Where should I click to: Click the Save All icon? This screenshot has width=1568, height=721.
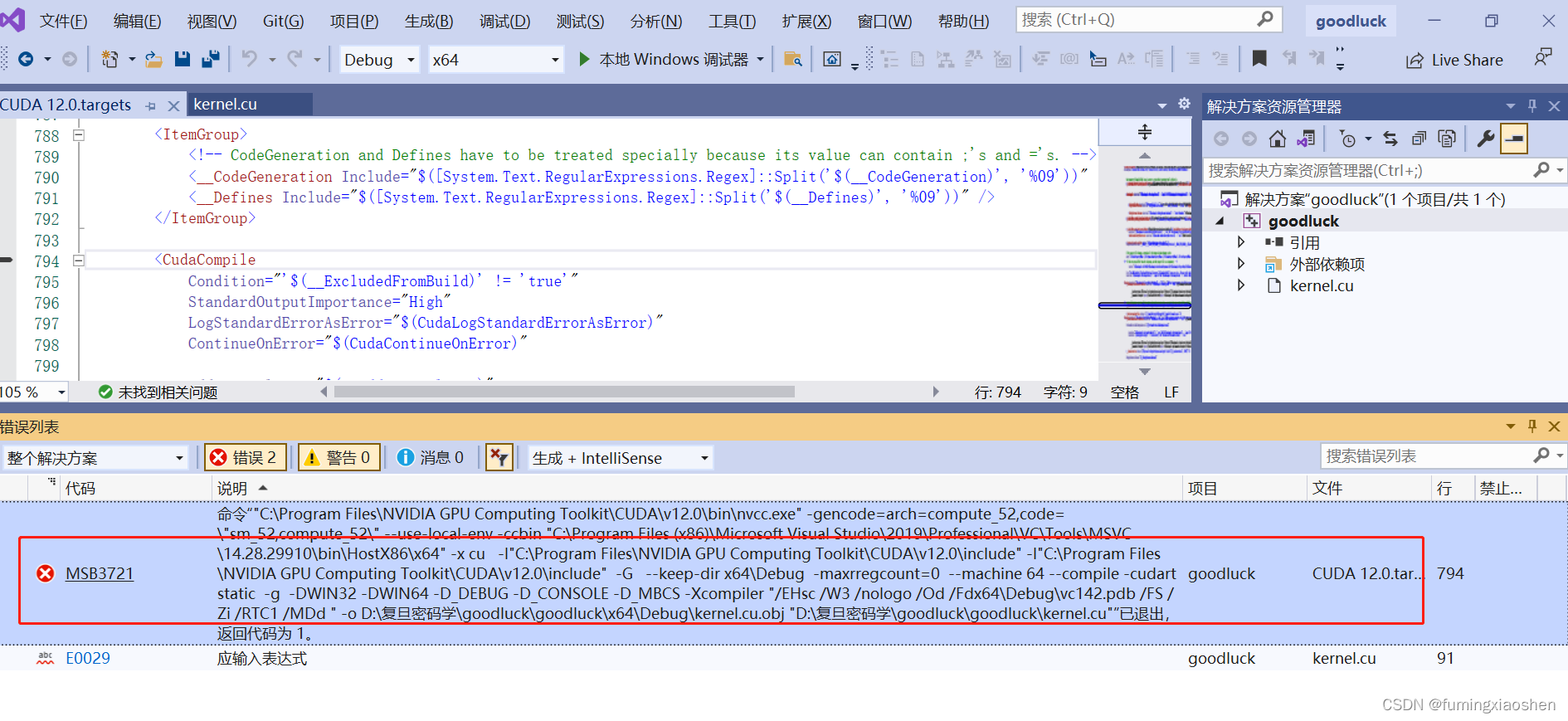211,58
